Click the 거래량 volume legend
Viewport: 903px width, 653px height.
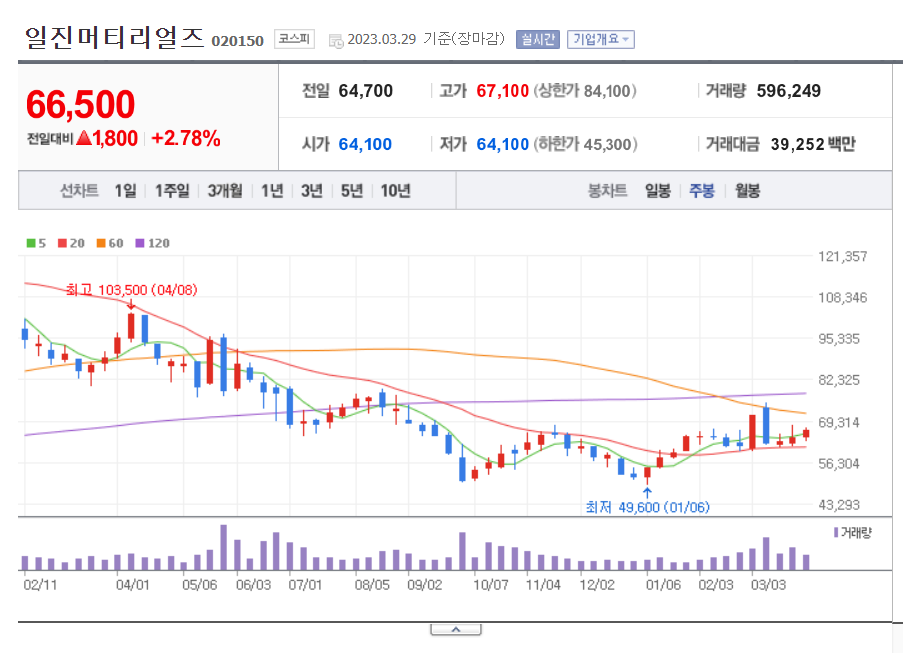point(853,533)
